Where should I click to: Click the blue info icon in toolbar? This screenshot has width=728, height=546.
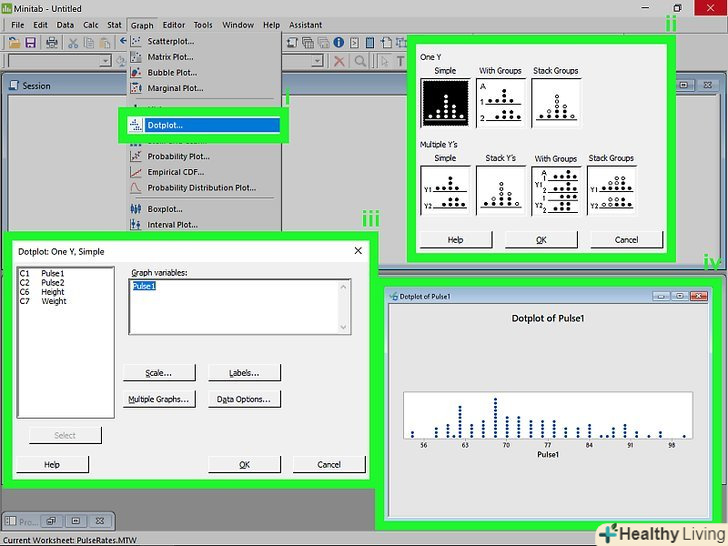(x=339, y=43)
